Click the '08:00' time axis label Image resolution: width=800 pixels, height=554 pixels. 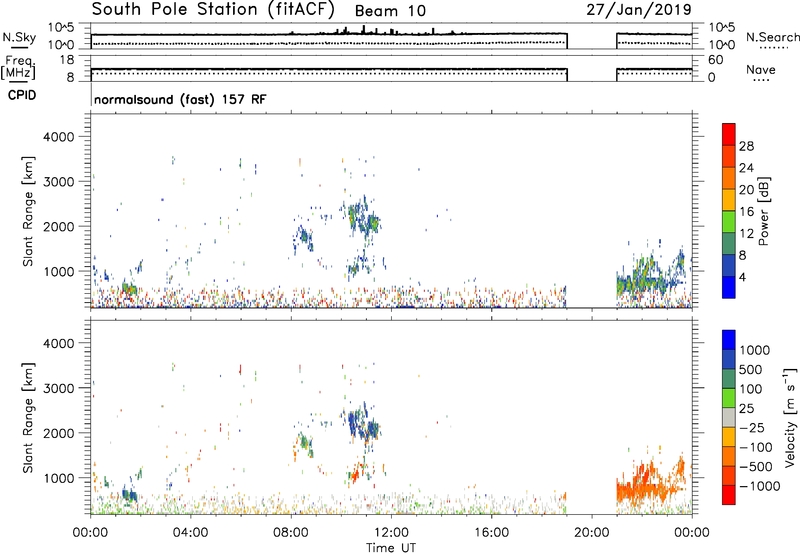[x=290, y=533]
